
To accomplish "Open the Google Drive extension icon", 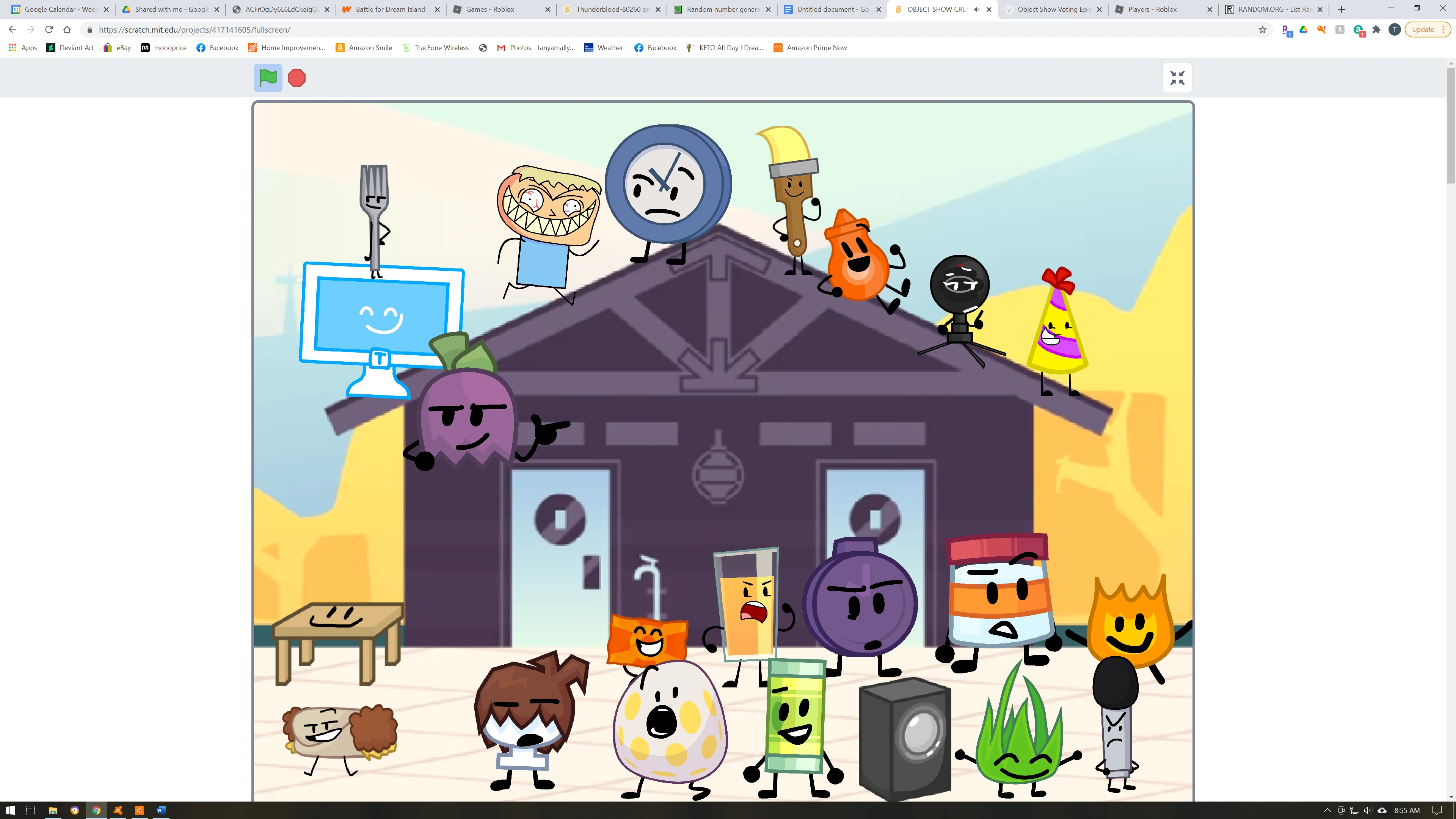I will [1304, 30].
